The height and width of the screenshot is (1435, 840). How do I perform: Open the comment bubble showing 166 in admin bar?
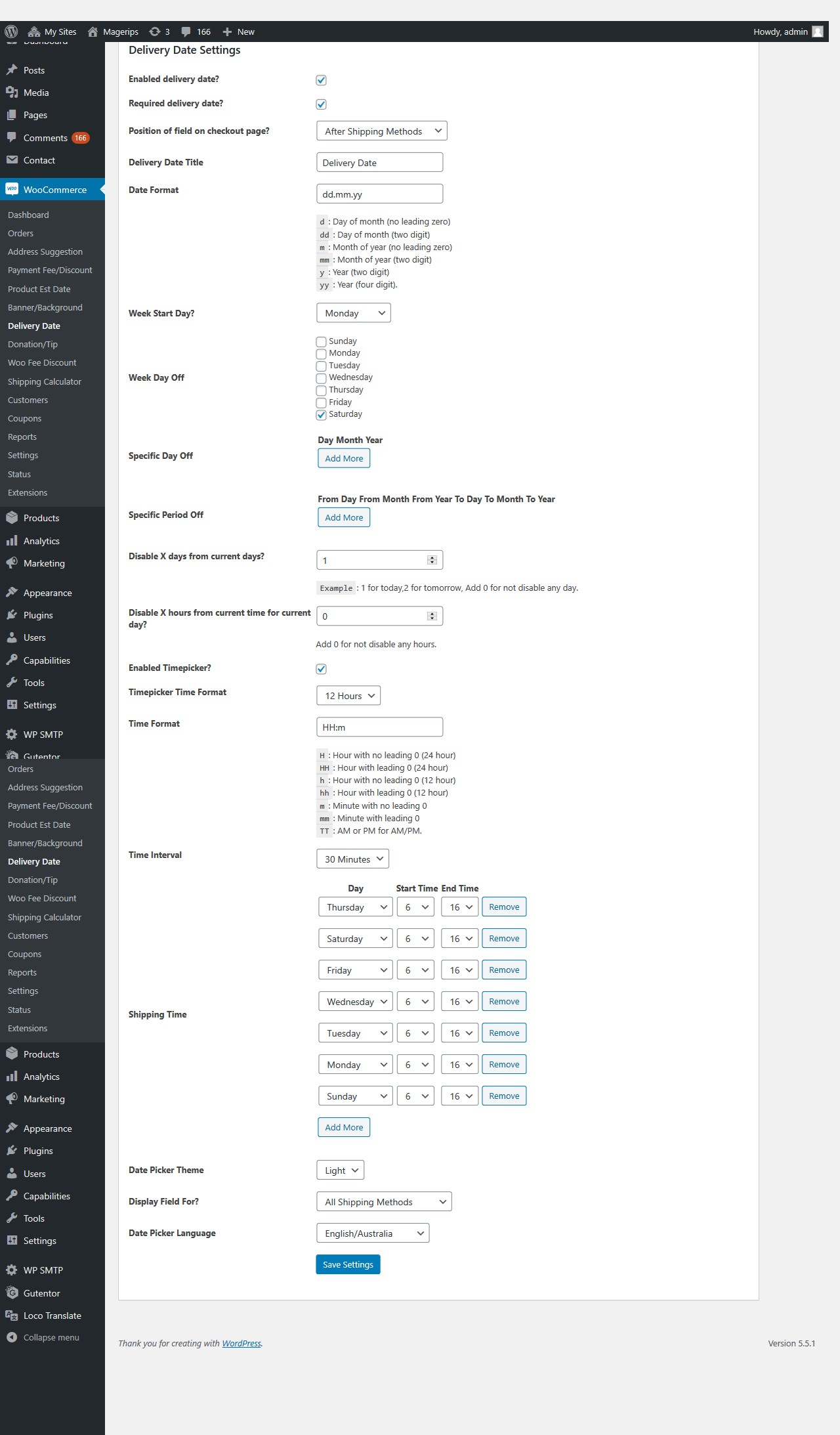186,32
